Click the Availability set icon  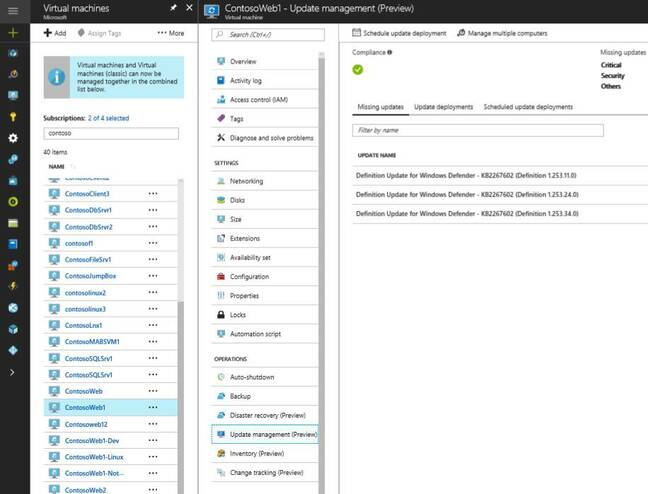[221, 257]
